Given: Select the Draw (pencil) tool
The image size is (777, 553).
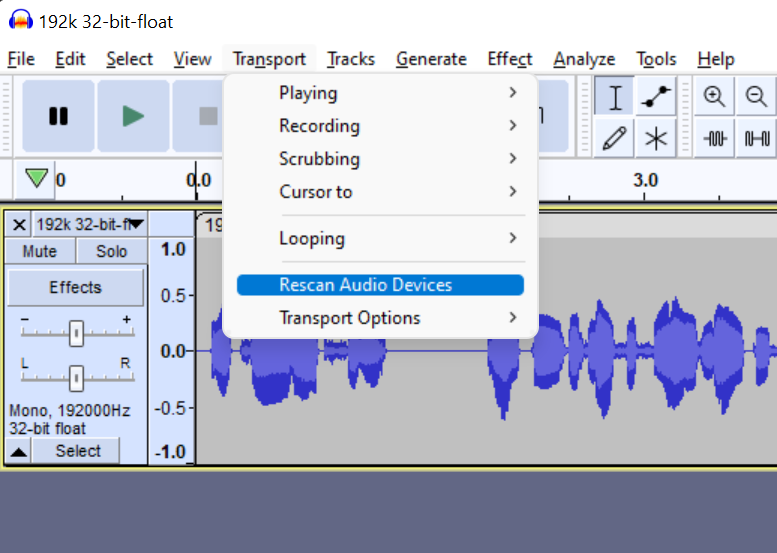Looking at the screenshot, I should pyautogui.click(x=614, y=138).
